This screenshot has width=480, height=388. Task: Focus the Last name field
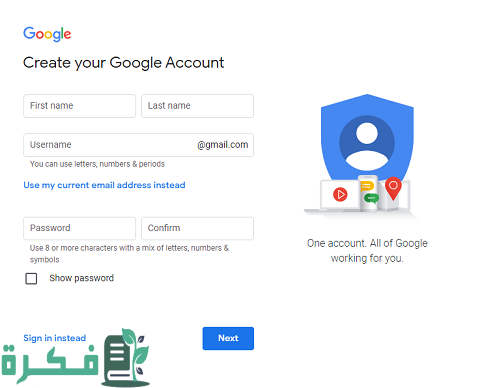coord(197,106)
